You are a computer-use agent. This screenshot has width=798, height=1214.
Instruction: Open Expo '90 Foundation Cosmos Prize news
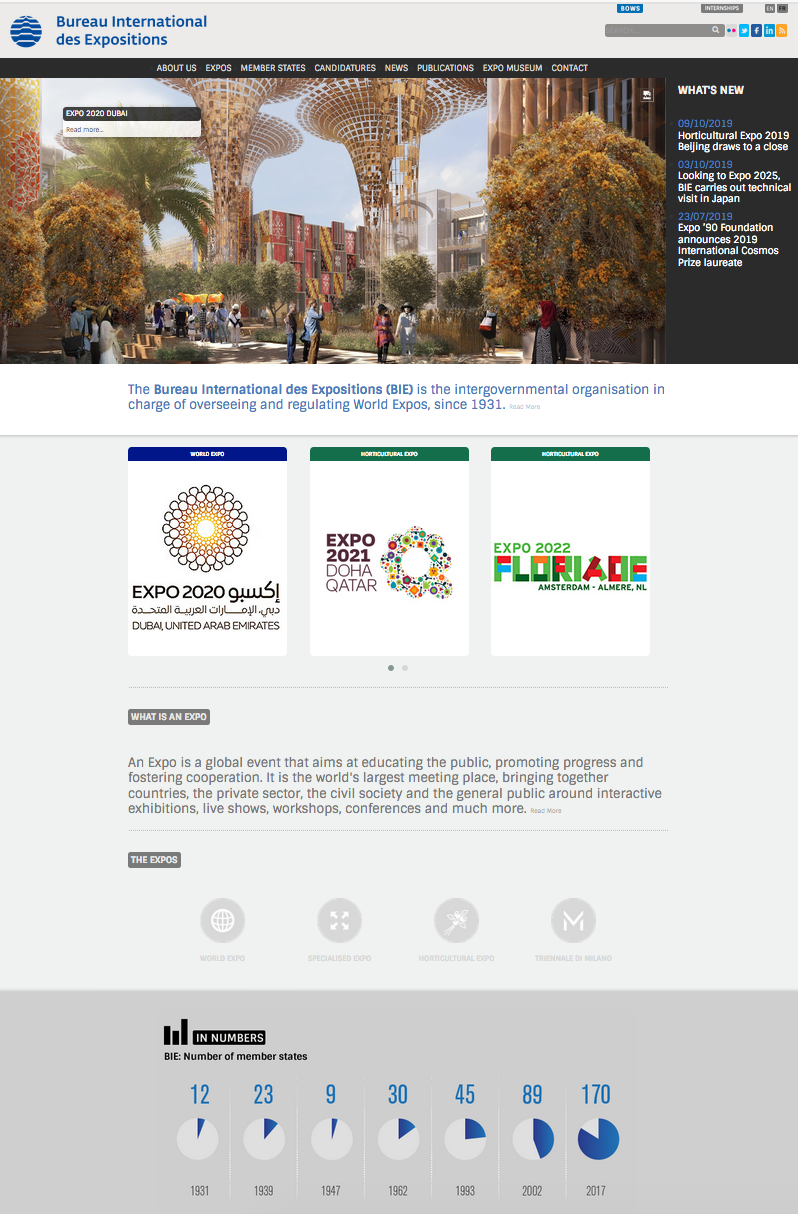726,245
